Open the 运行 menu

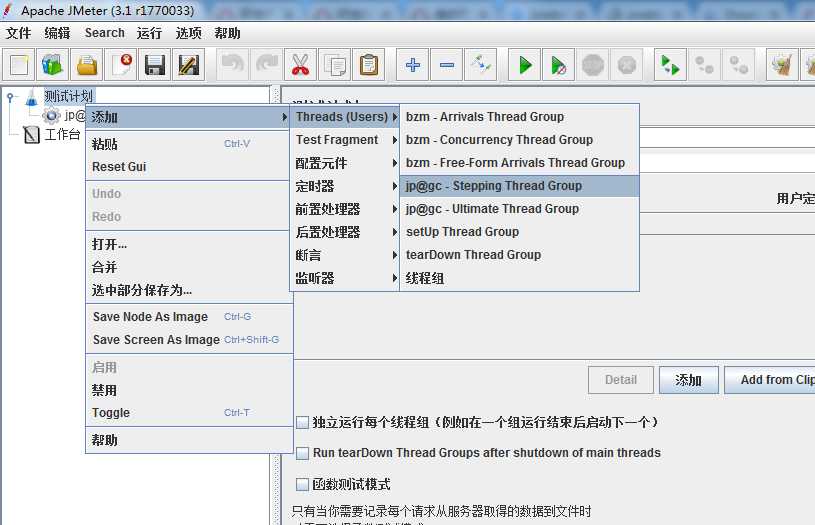click(149, 33)
